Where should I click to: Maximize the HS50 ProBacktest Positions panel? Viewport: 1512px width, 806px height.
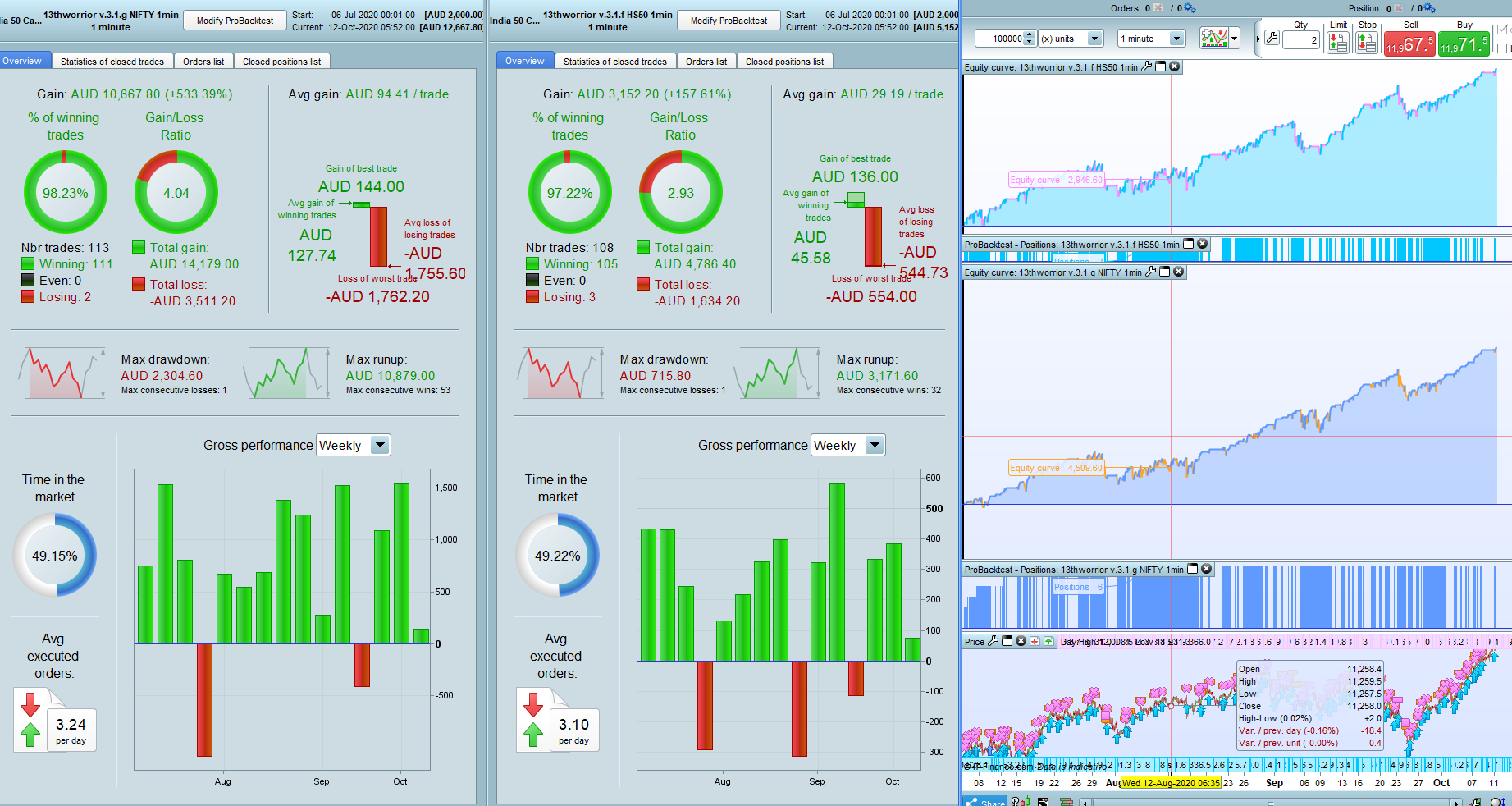(1188, 244)
